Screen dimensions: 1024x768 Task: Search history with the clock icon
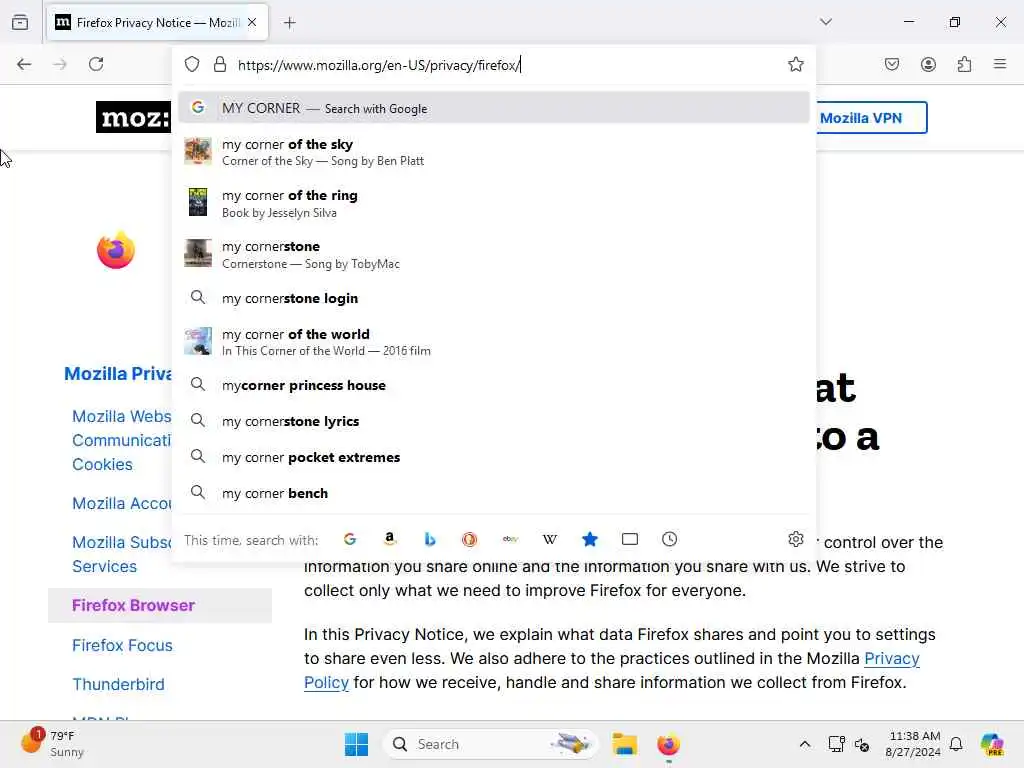click(x=669, y=539)
